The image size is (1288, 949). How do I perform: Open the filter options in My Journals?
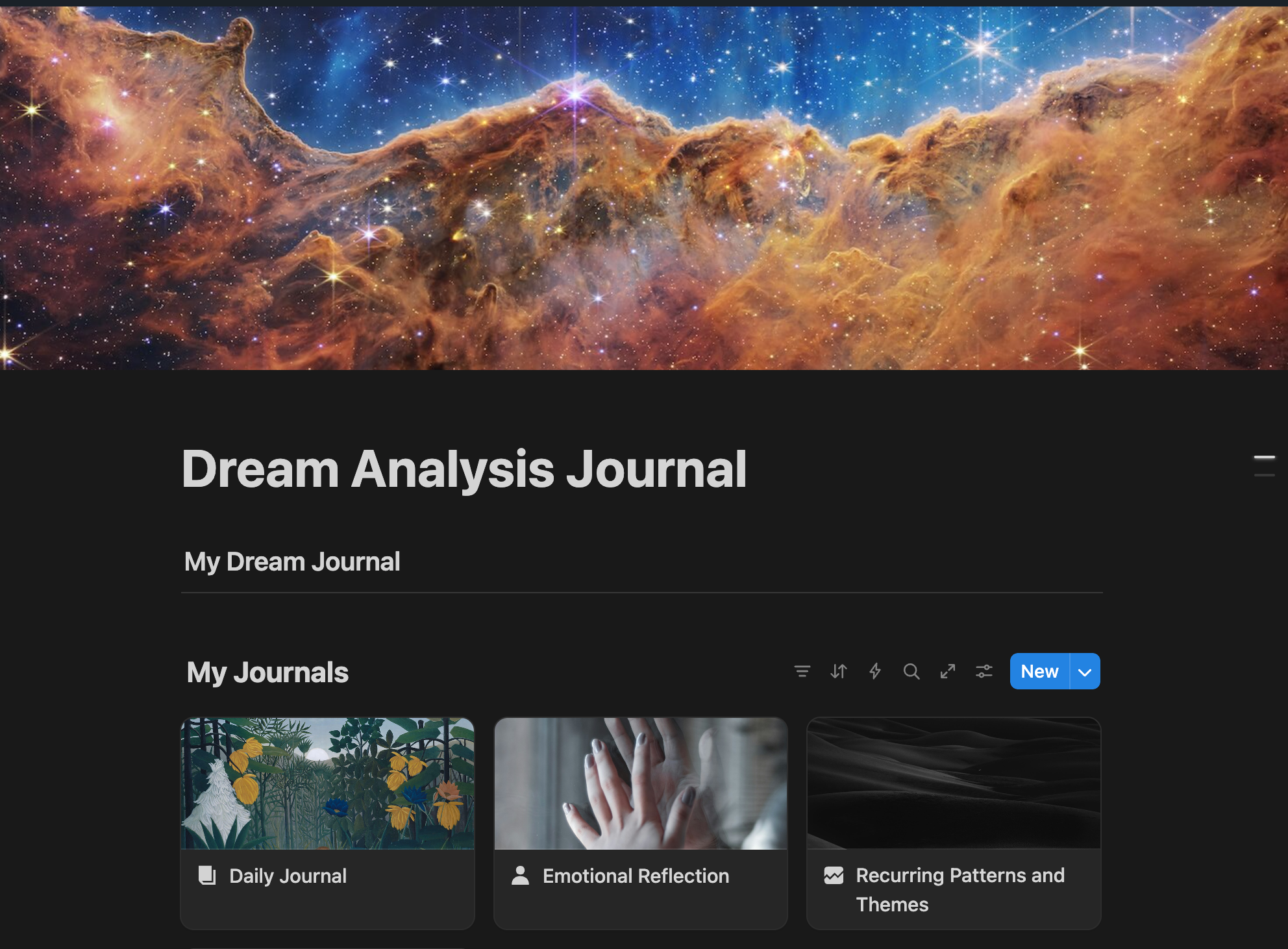pos(802,671)
